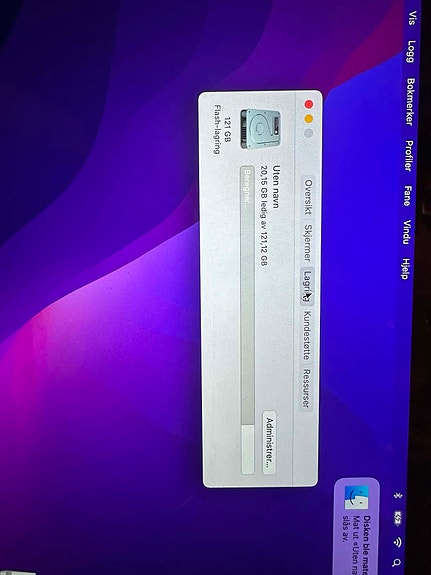Viewport: 431px width, 575px height.
Task: Click the battery status icon
Action: [x=398, y=517]
